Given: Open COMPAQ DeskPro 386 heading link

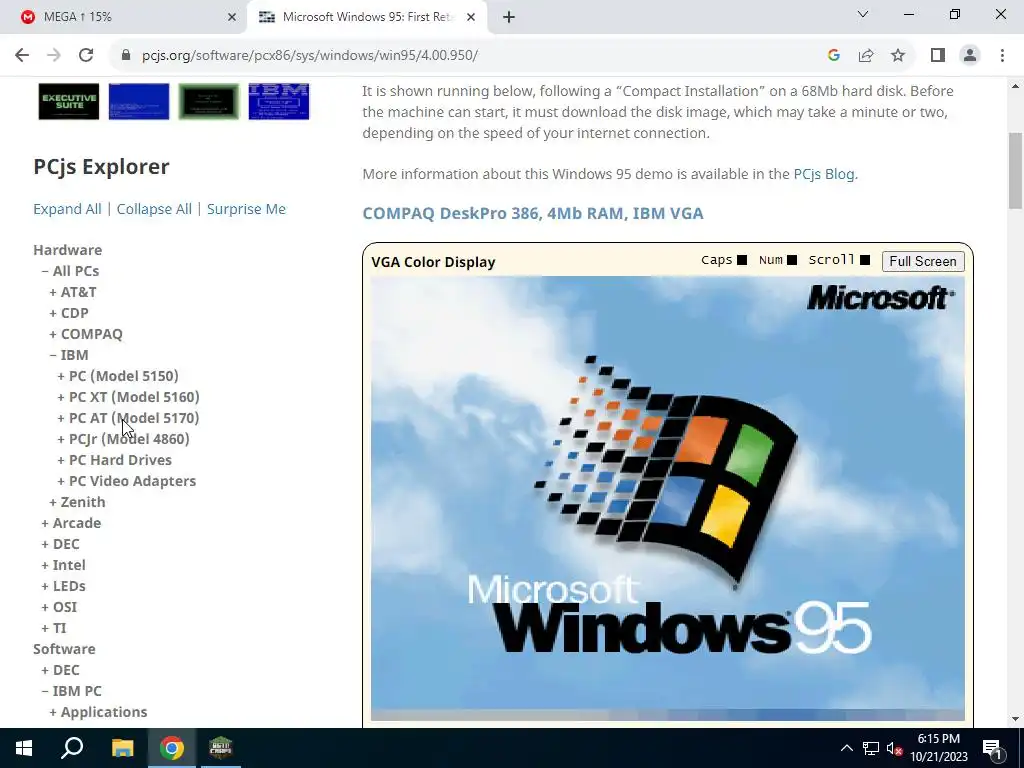Looking at the screenshot, I should (x=533, y=214).
